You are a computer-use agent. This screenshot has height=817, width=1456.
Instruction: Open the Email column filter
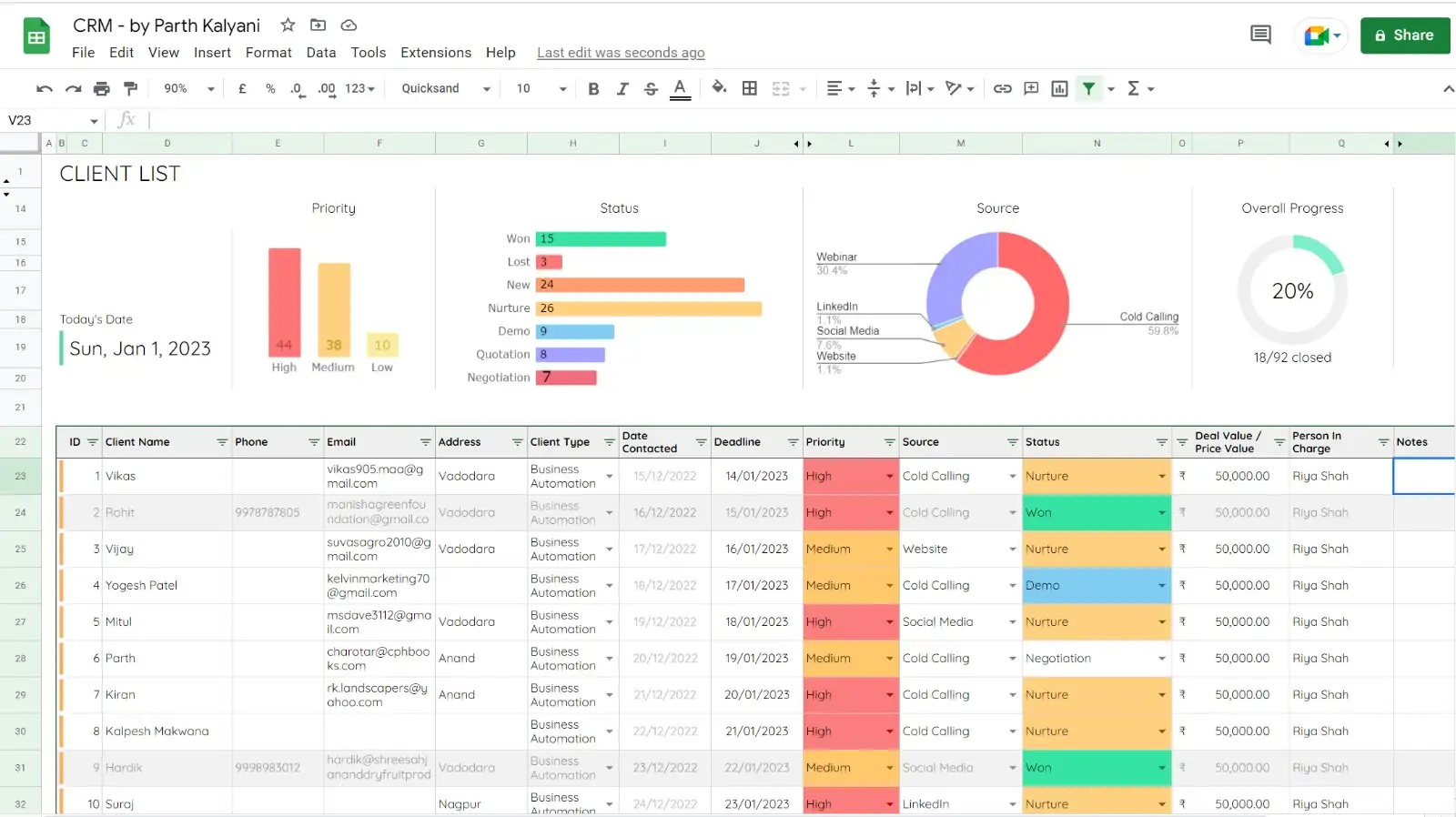click(425, 442)
